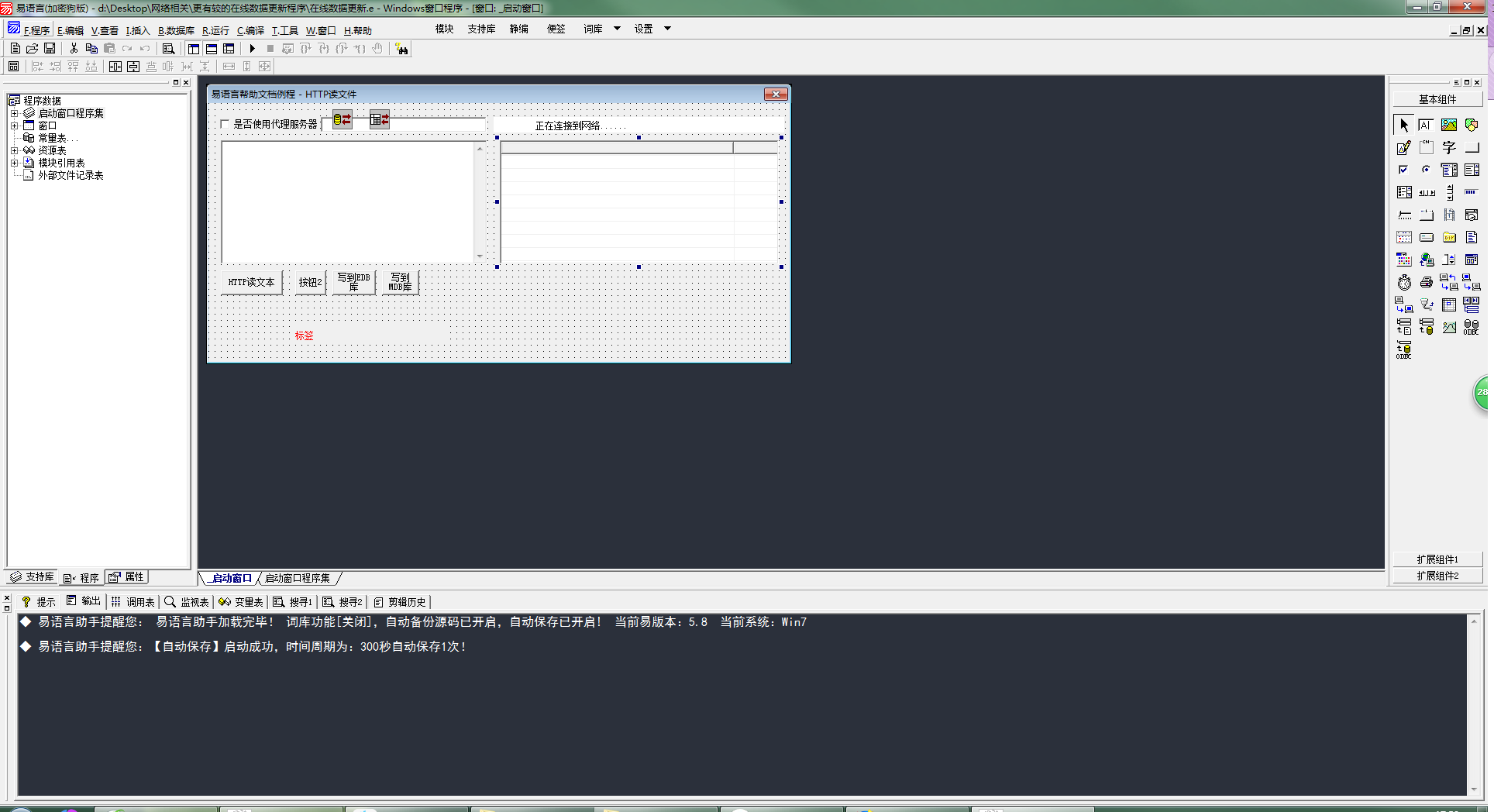The image size is (1494, 812).
Task: Open the 扩展组件1 palette section
Action: [1437, 559]
